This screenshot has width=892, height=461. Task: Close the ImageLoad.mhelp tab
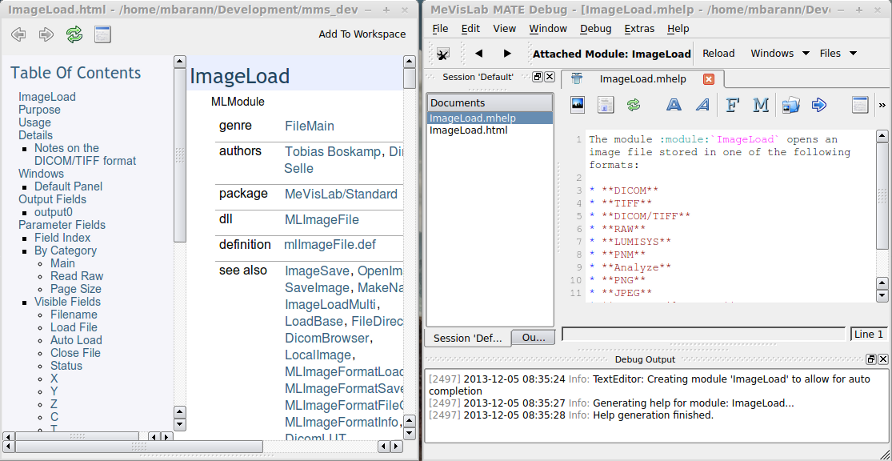708,79
